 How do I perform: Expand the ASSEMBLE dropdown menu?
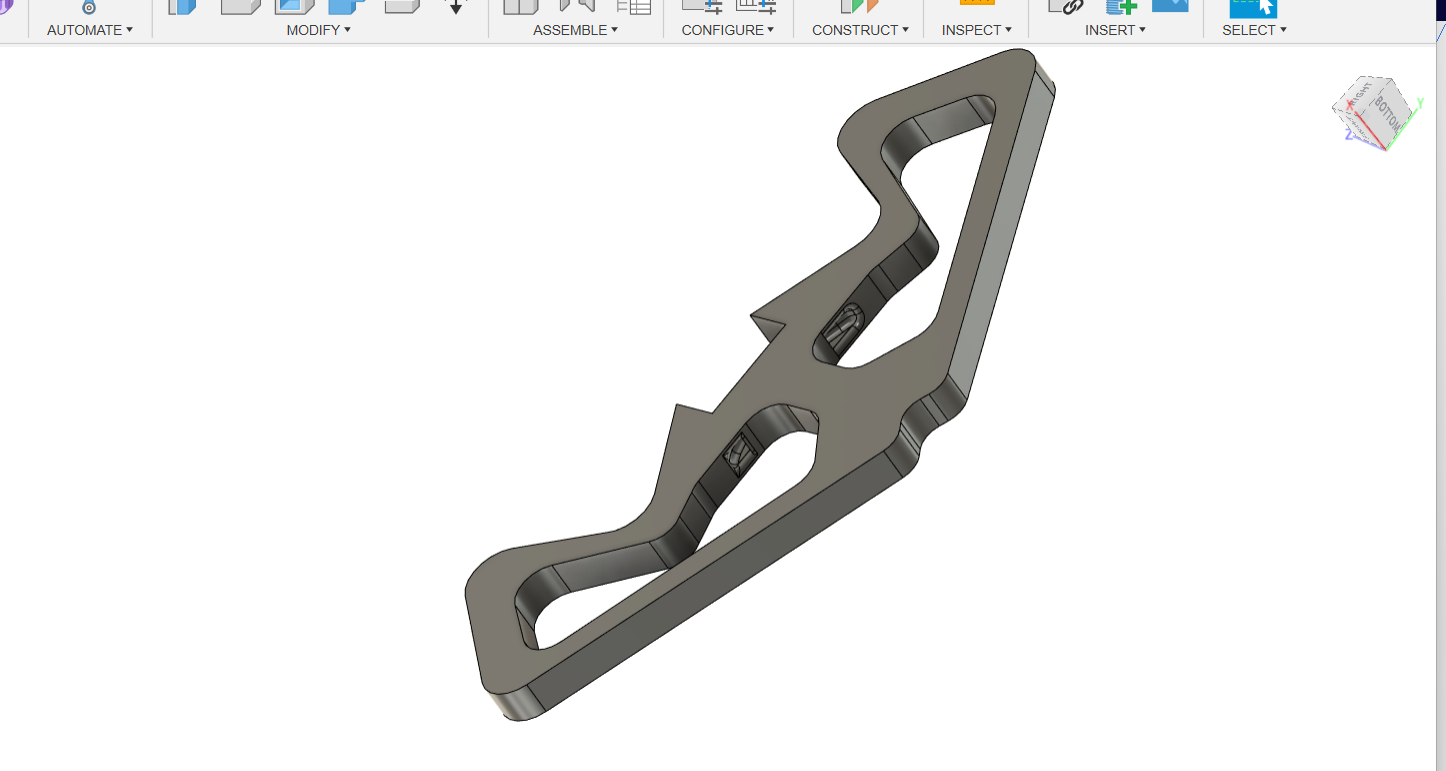[575, 30]
